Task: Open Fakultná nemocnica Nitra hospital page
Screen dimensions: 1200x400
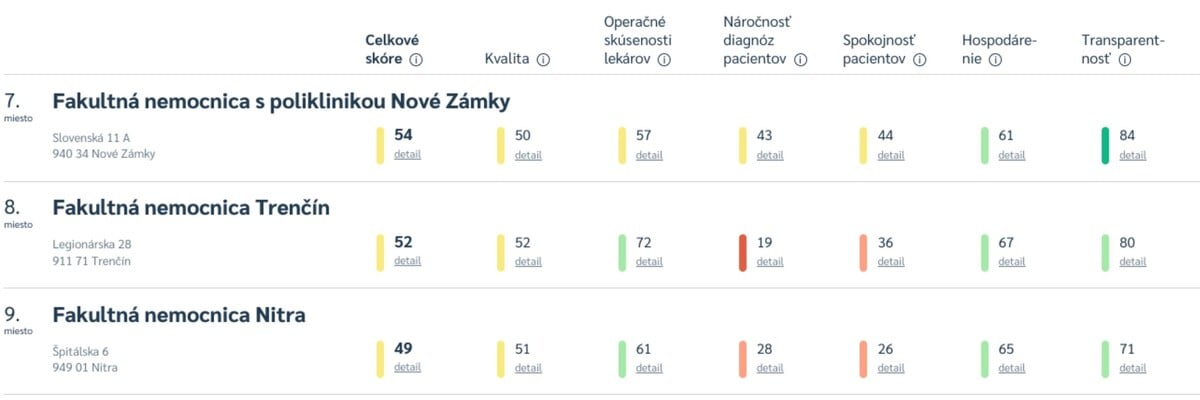Action: (x=179, y=315)
